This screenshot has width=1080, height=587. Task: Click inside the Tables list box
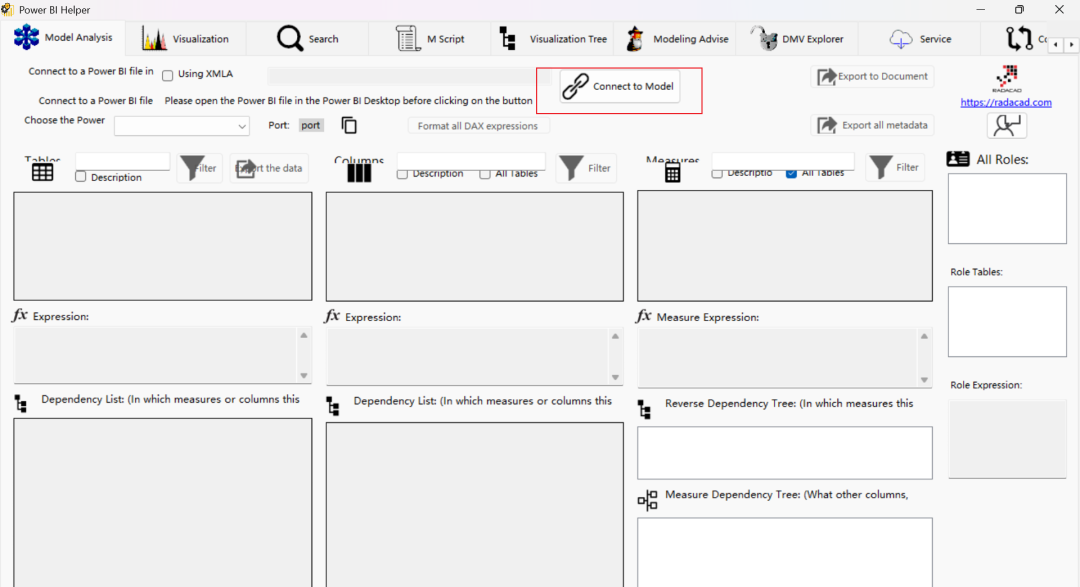coord(163,246)
